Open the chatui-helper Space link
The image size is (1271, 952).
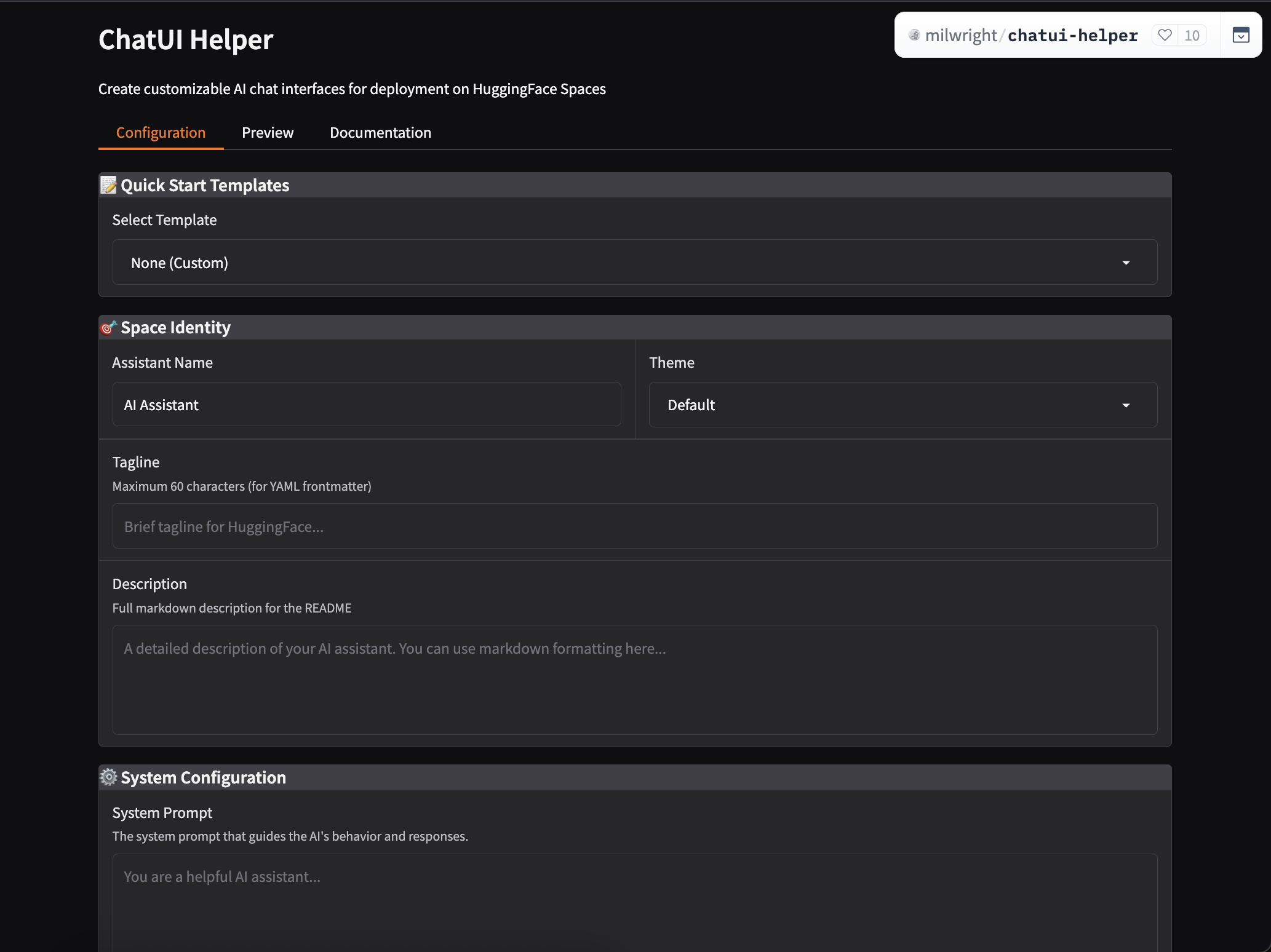coord(1072,35)
